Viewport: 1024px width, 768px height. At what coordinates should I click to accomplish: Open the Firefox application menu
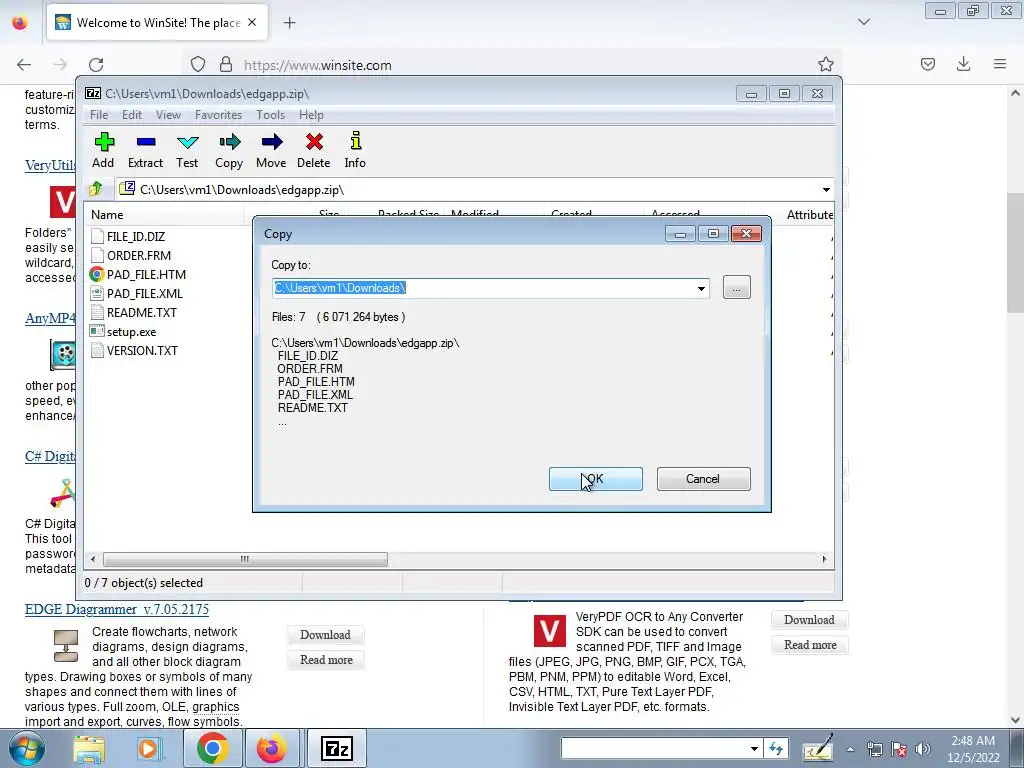(1000, 64)
